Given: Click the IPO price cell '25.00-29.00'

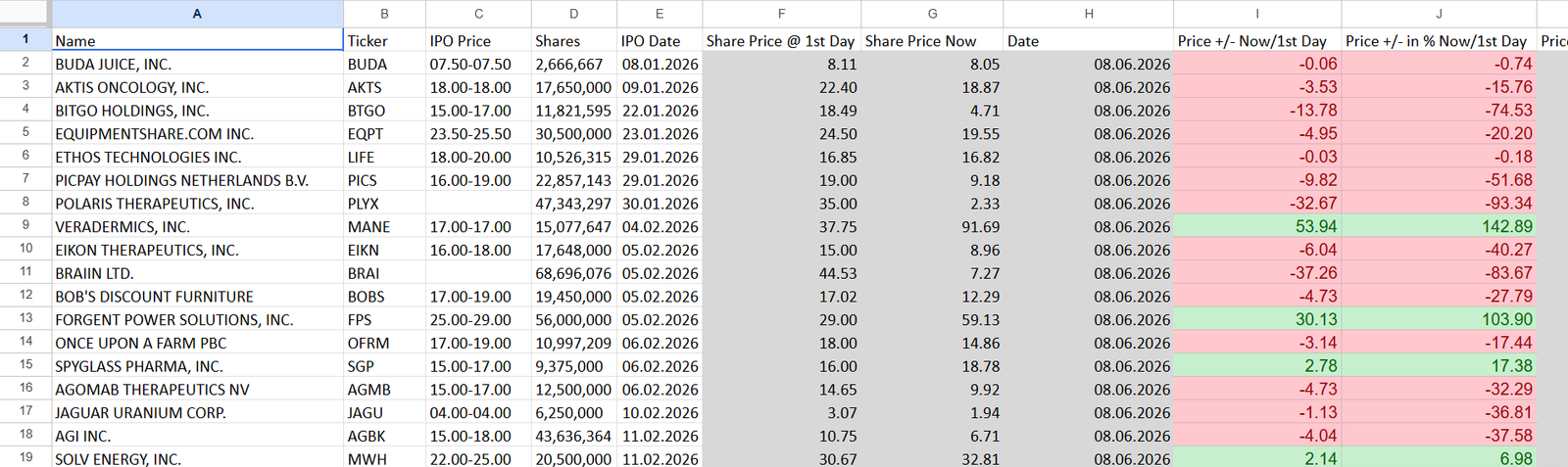Looking at the screenshot, I should click(x=478, y=319).
